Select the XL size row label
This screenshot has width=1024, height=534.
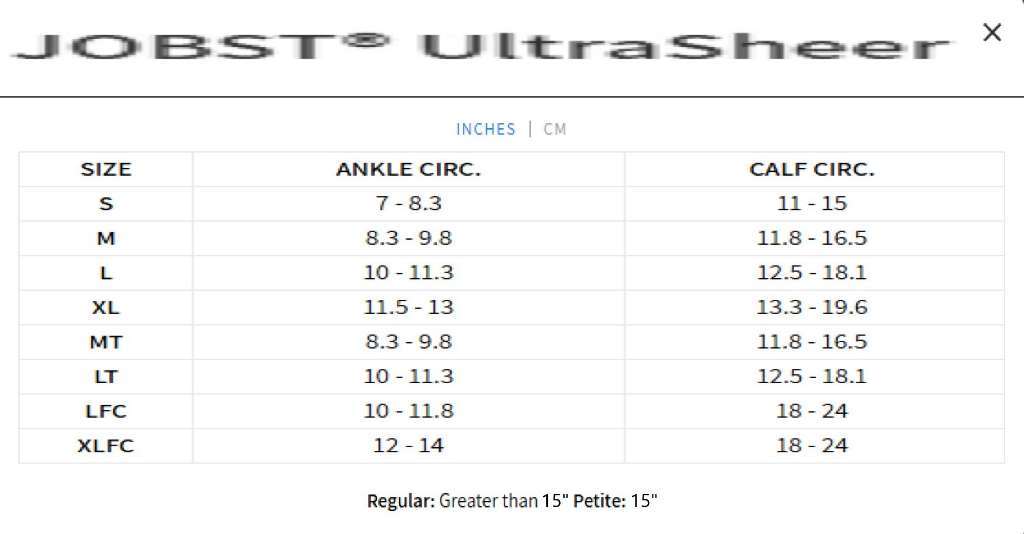tap(106, 307)
